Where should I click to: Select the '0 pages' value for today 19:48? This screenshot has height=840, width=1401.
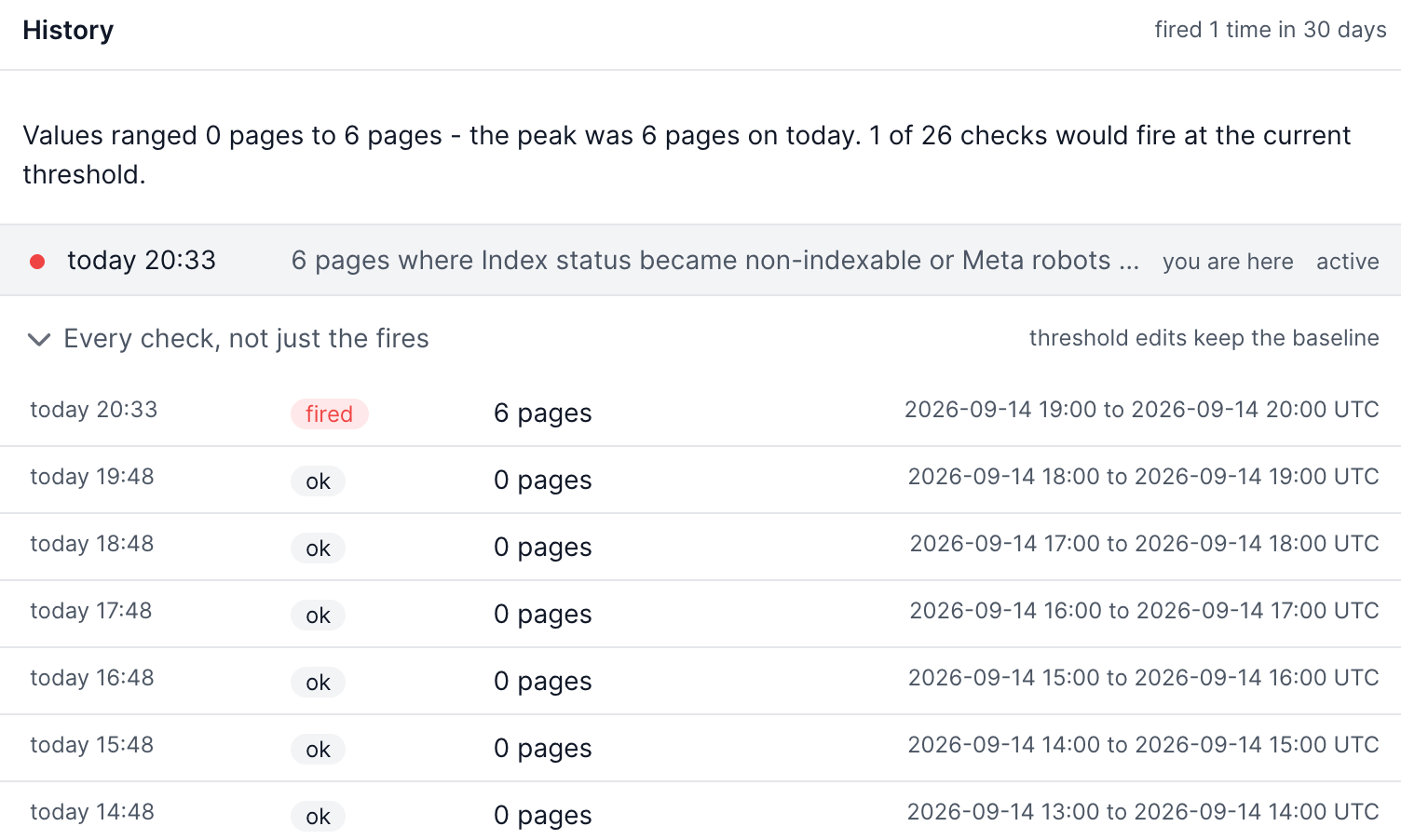coord(543,481)
